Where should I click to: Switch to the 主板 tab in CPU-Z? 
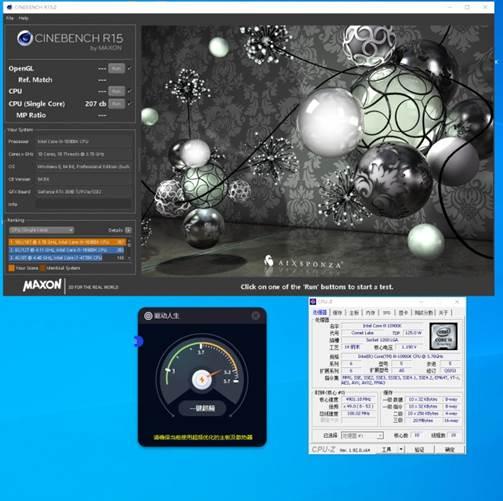coord(354,312)
